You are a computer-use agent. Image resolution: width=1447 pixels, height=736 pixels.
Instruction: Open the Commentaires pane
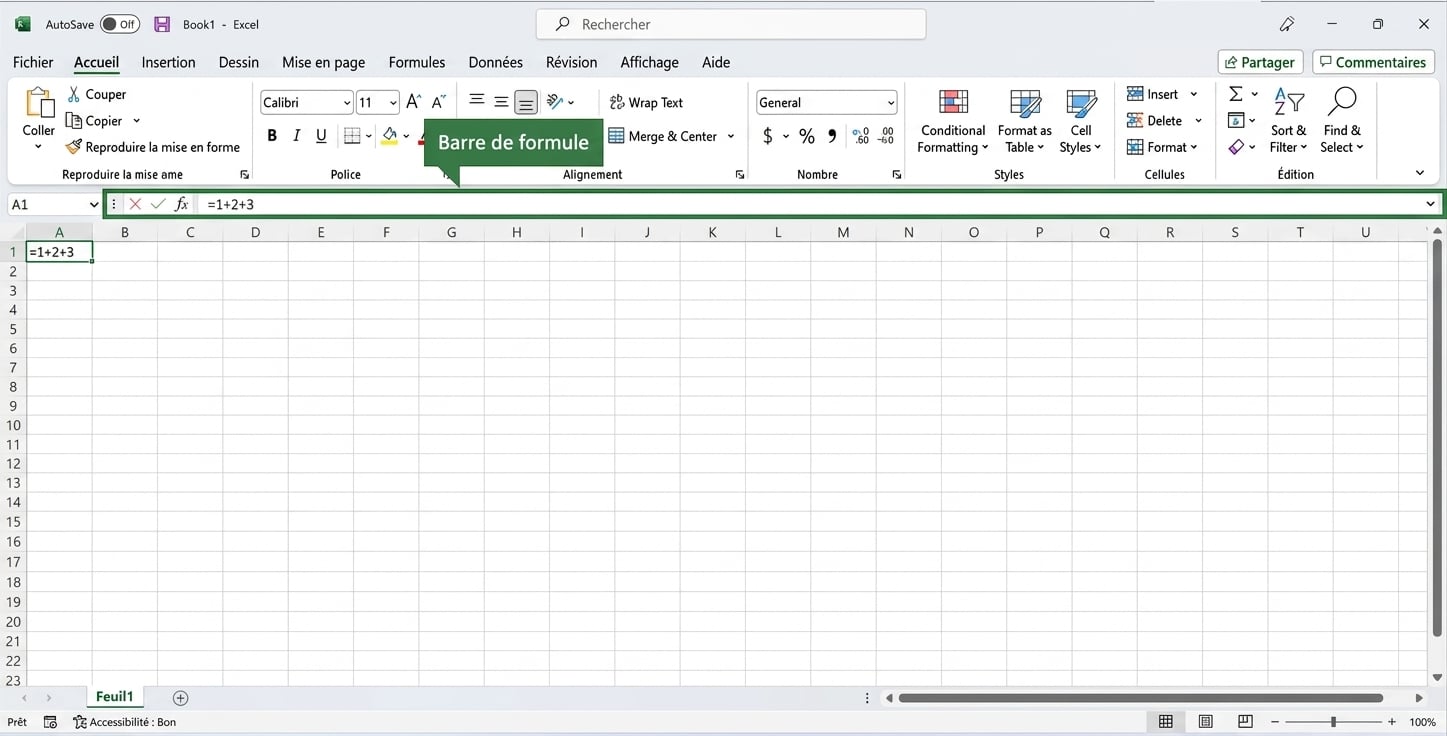coord(1373,62)
